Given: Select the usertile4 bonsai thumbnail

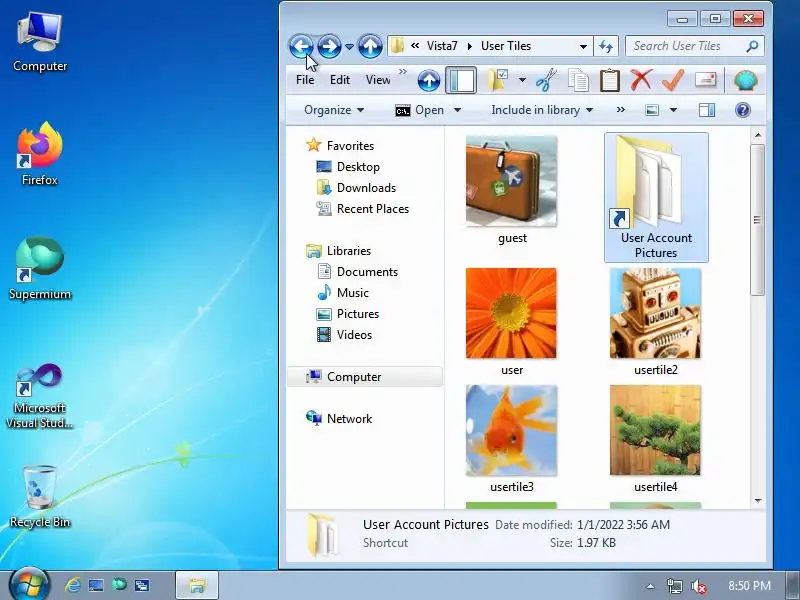Looking at the screenshot, I should [x=655, y=430].
